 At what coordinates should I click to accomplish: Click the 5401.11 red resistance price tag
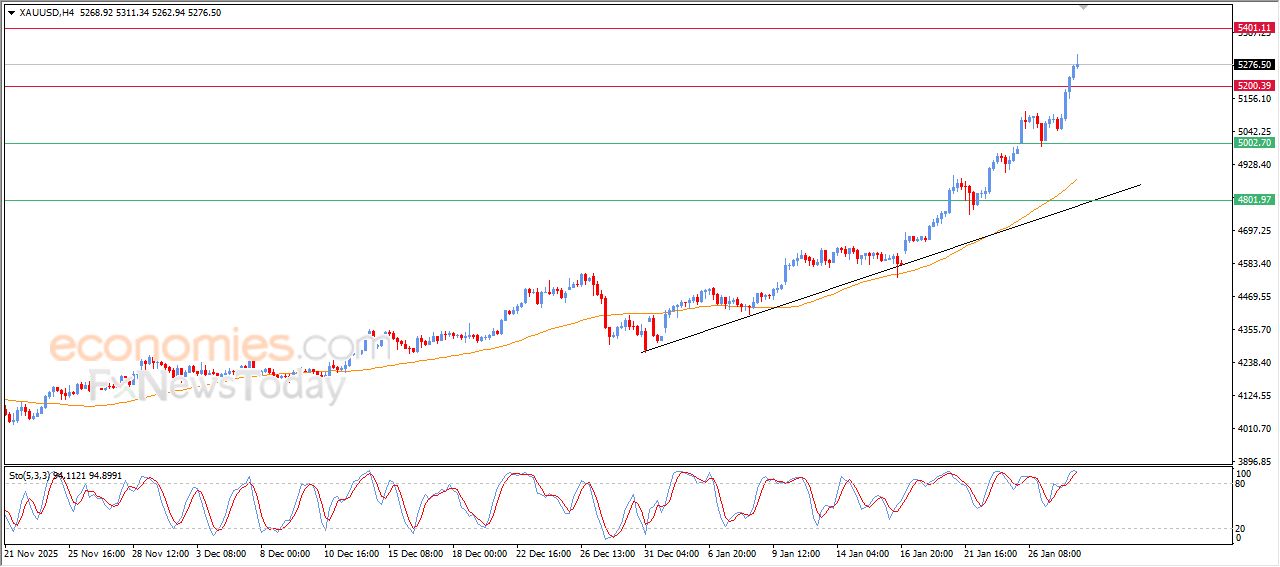[1253, 28]
